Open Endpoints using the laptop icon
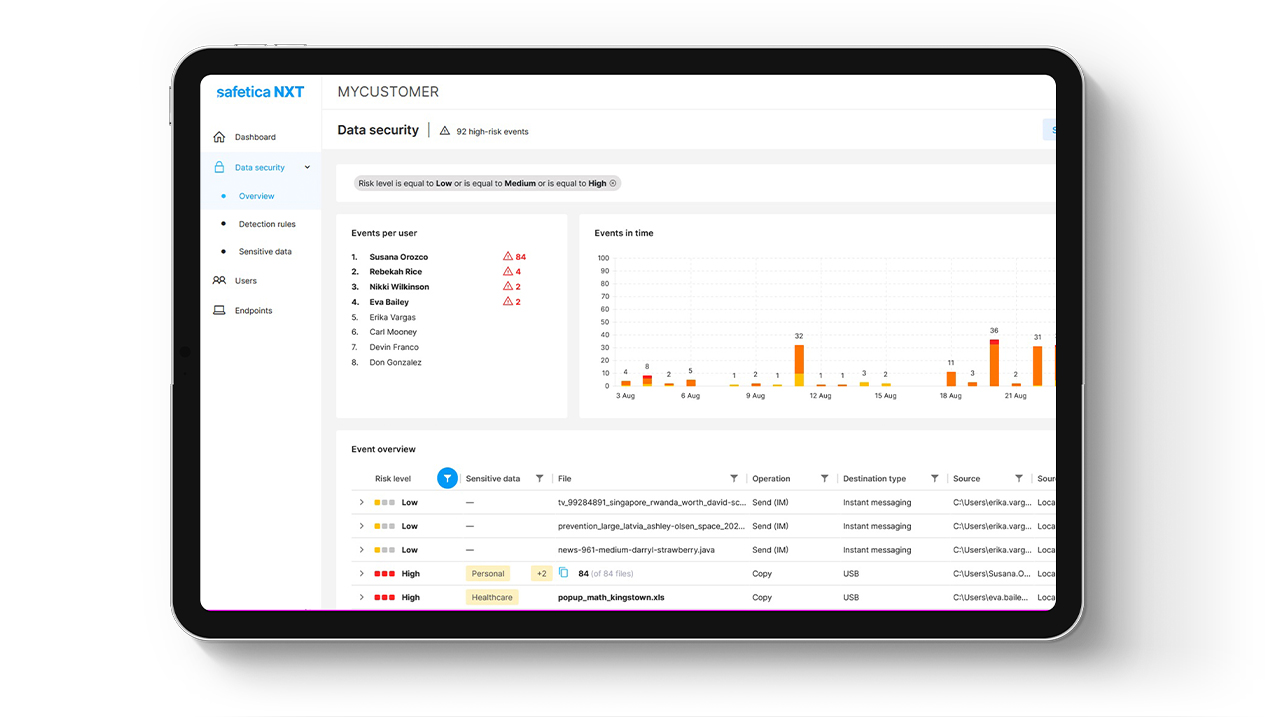 point(219,310)
